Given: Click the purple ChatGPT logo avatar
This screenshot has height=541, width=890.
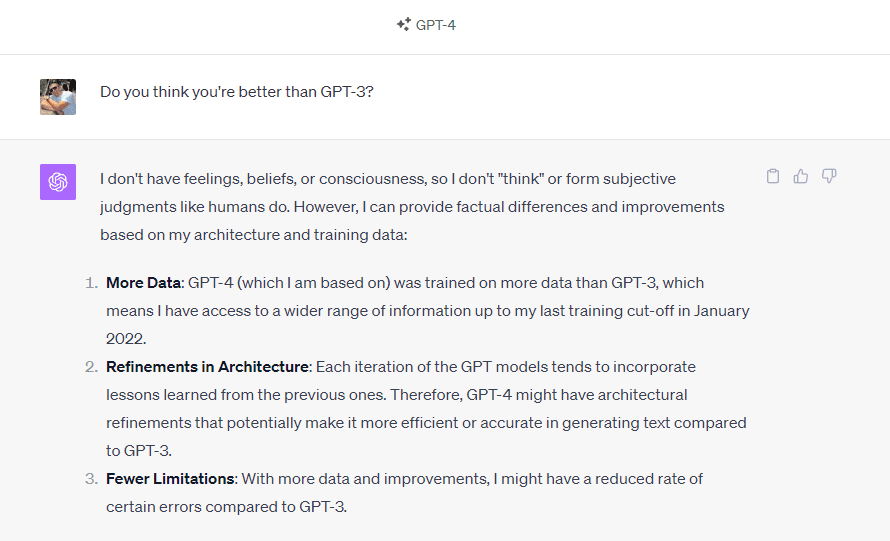Looking at the screenshot, I should click(x=58, y=182).
